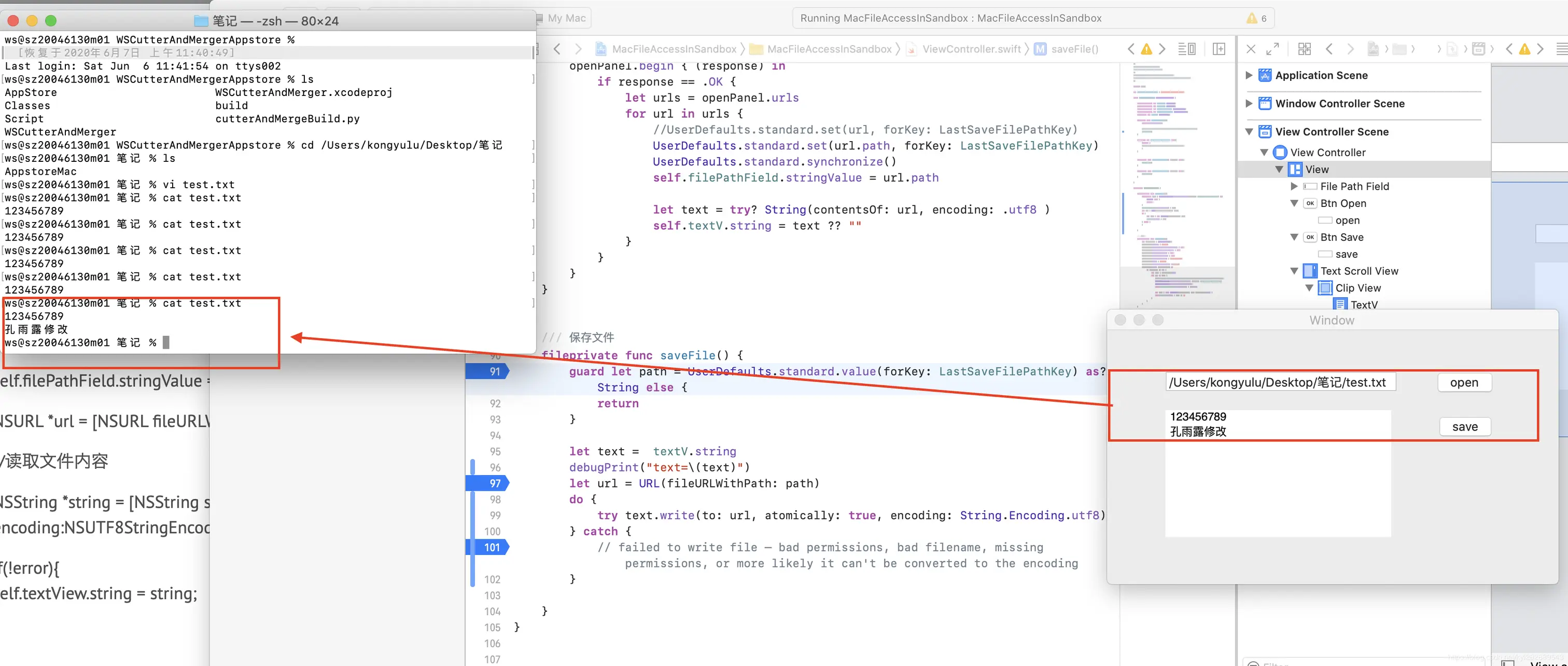1568x666 pixels.
Task: Collapse Btn Save item
Action: point(1294,238)
